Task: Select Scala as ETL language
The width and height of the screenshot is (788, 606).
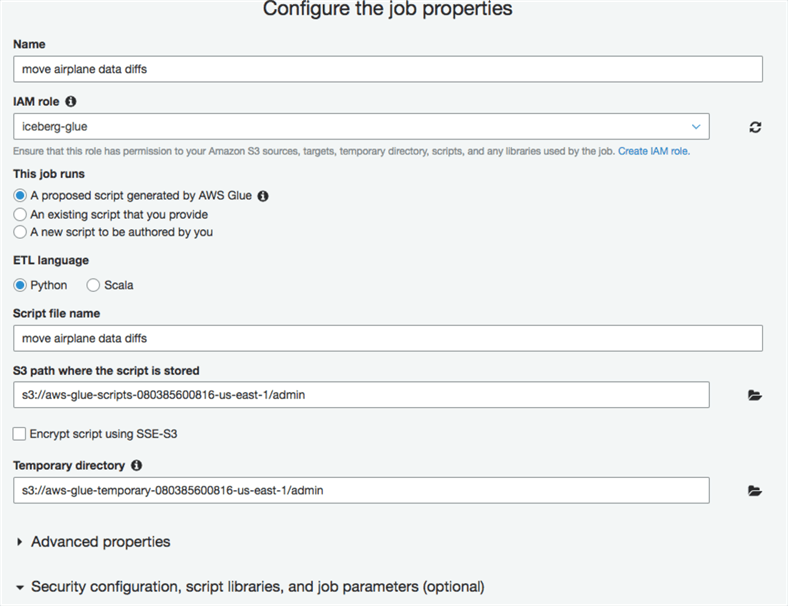Action: [x=93, y=285]
